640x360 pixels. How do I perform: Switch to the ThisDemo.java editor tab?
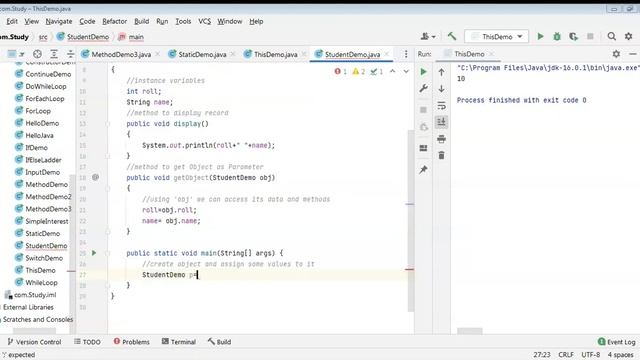(x=276, y=54)
